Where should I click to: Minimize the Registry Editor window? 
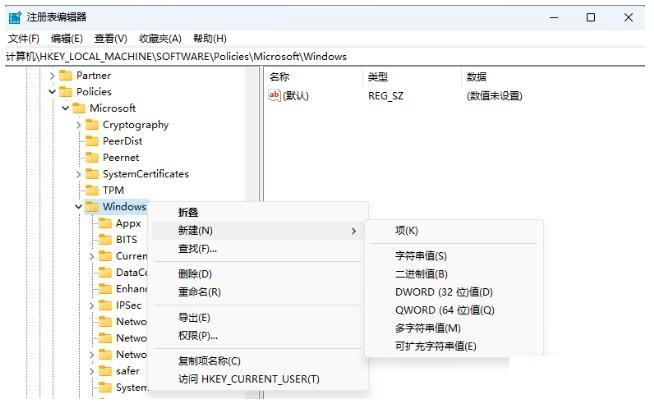pyautogui.click(x=554, y=18)
